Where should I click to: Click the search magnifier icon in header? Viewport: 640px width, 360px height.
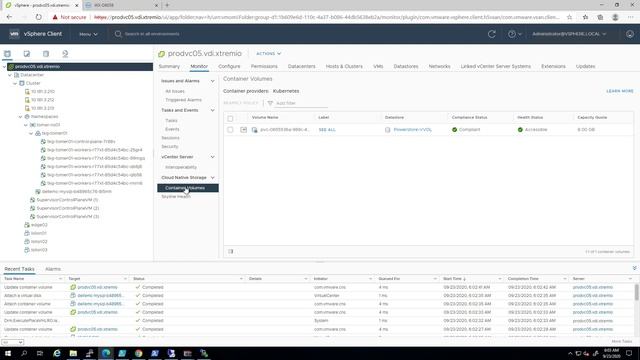118,34
